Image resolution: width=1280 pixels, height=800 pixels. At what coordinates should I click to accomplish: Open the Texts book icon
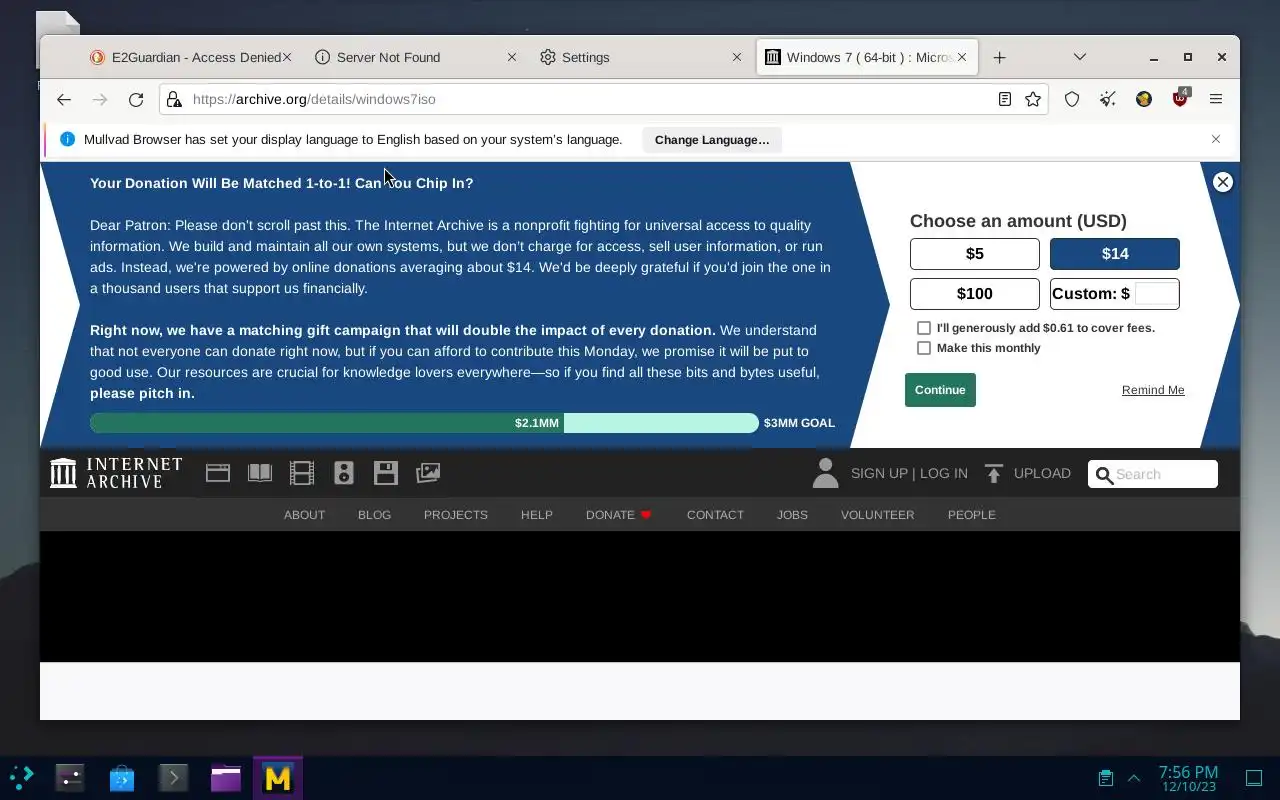260,473
